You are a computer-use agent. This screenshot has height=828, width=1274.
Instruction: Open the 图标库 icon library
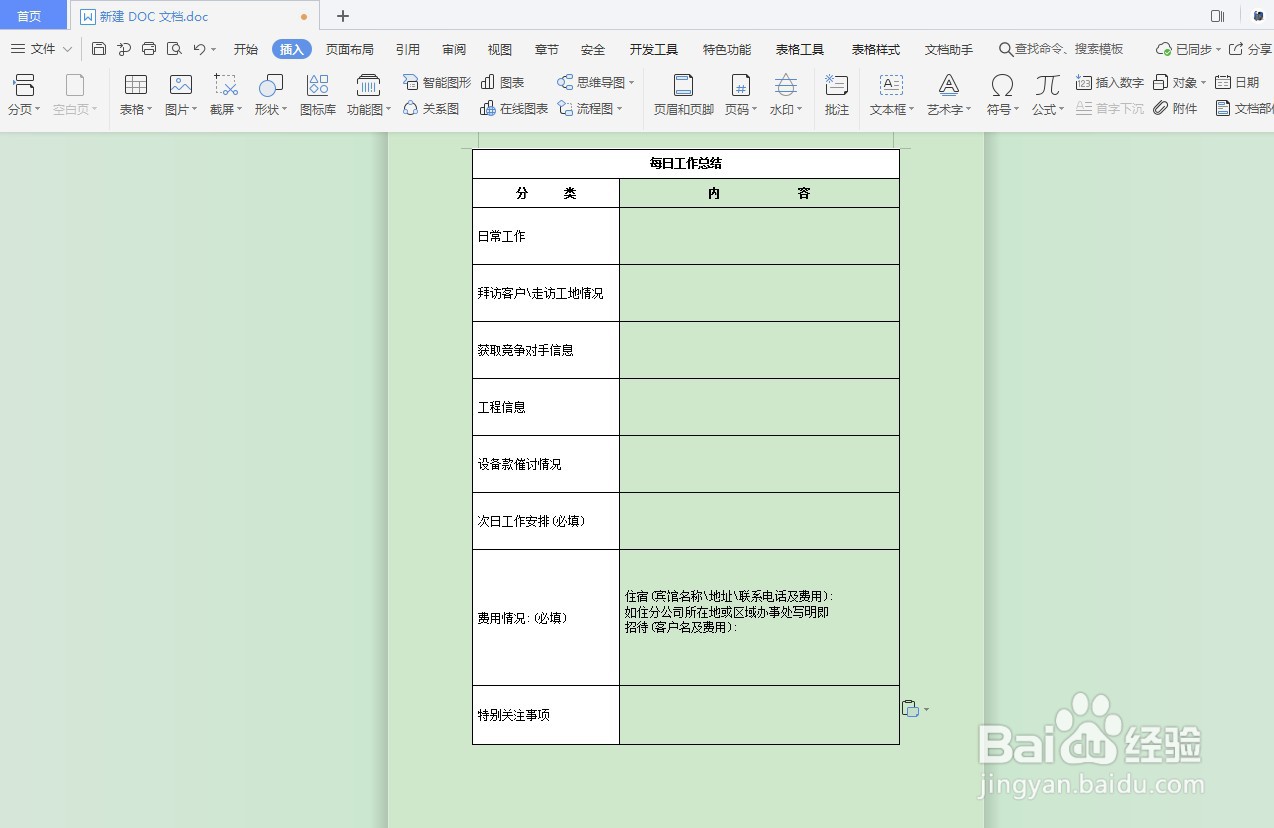(x=318, y=95)
